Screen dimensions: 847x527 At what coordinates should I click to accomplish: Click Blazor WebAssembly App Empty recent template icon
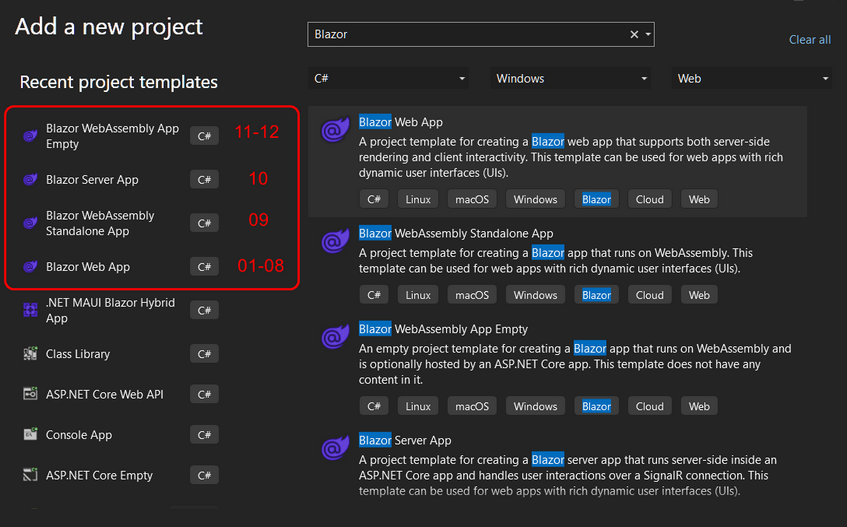tap(30, 136)
